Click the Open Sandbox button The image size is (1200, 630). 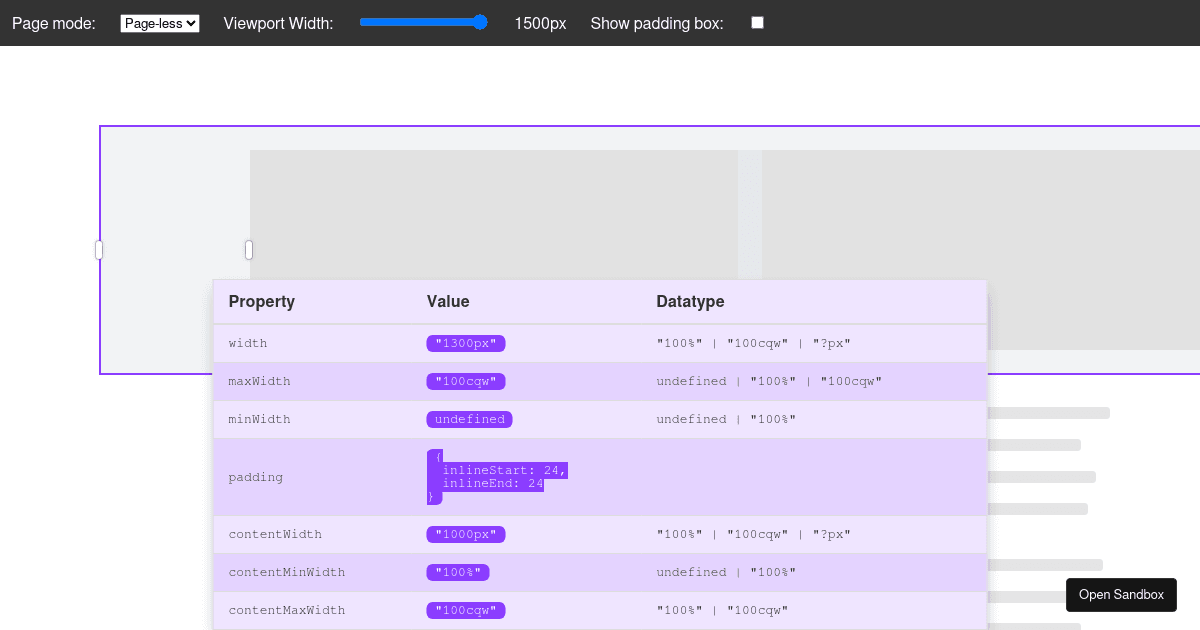point(1121,595)
